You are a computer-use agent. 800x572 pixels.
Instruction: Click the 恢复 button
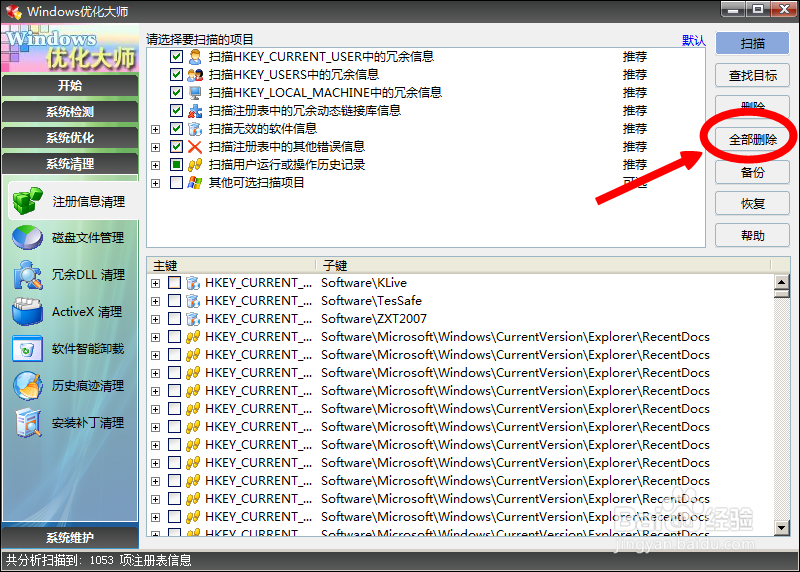coord(753,204)
